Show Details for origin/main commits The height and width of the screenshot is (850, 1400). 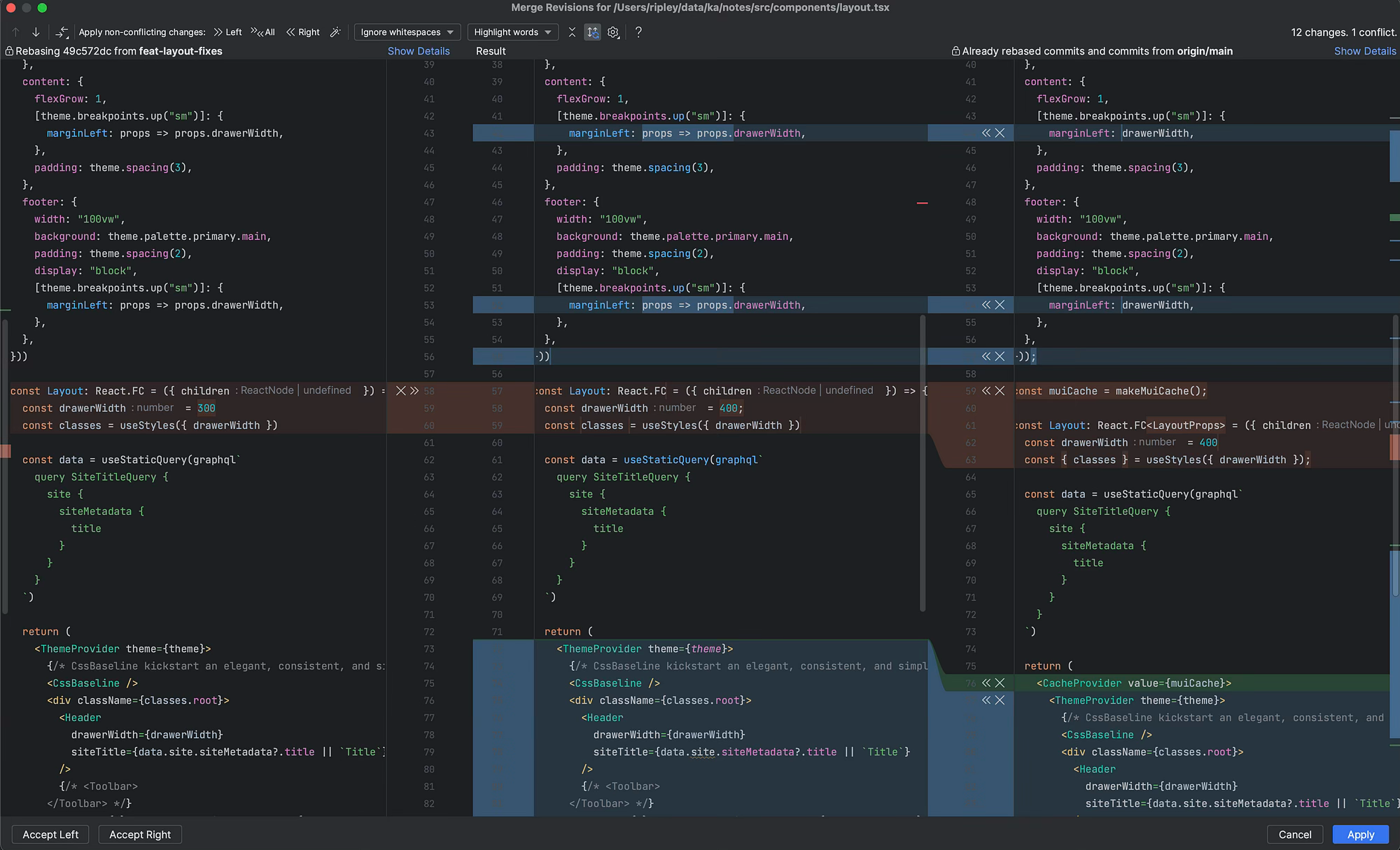[x=1364, y=51]
